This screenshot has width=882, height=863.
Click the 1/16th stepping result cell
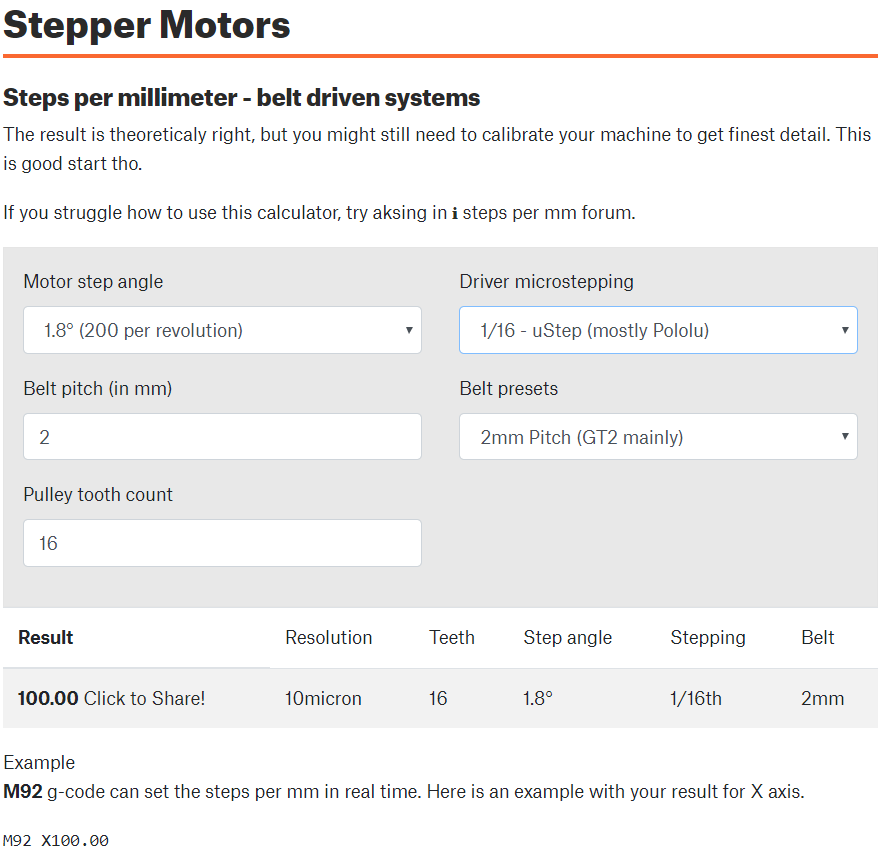696,699
